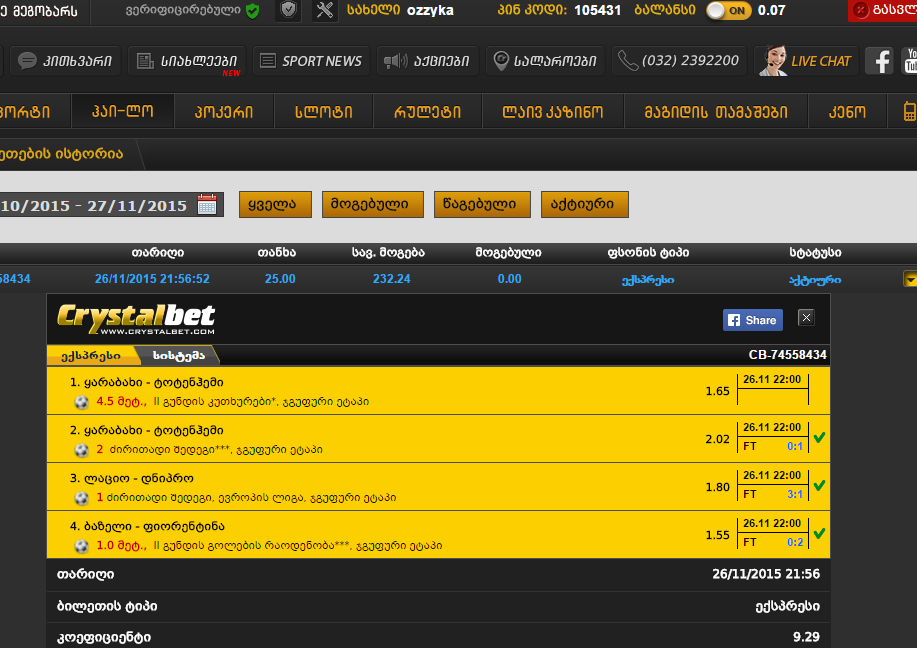This screenshot has height=648, width=917.
Task: Select სლოტი menu tab
Action: tap(323, 111)
